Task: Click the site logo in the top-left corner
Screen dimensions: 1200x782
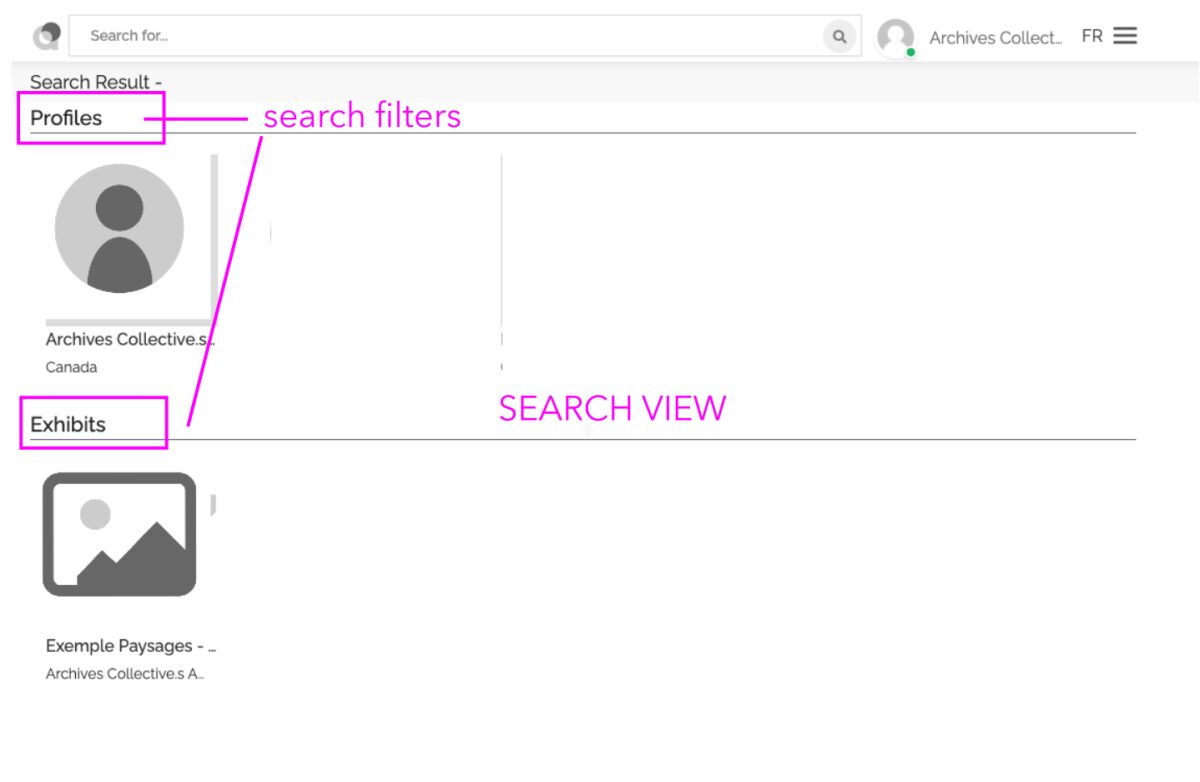Action: pyautogui.click(x=47, y=35)
